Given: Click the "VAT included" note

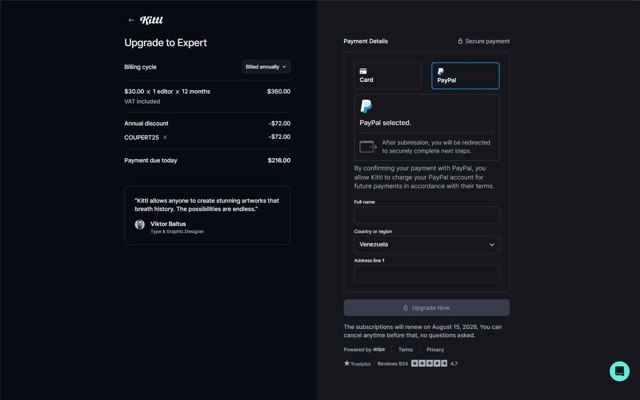Looking at the screenshot, I should [x=142, y=102].
